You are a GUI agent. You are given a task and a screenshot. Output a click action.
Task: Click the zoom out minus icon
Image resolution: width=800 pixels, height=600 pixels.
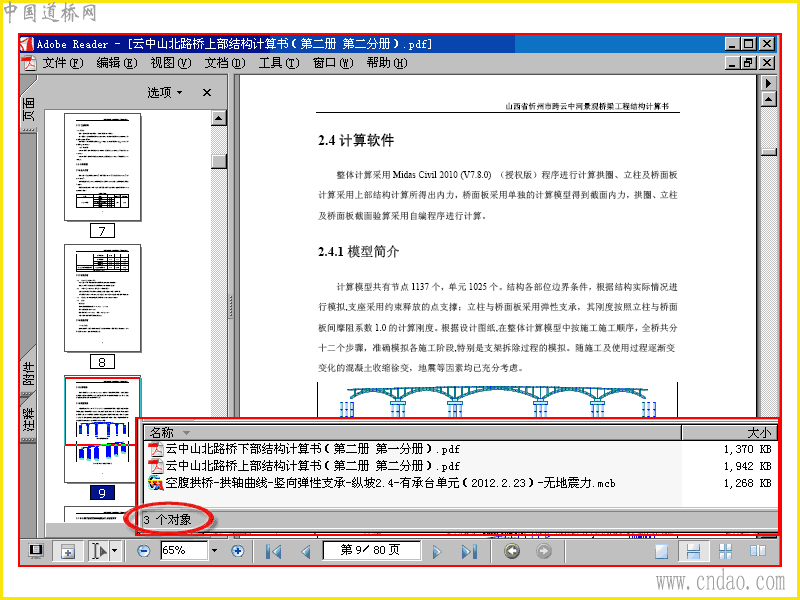click(144, 551)
